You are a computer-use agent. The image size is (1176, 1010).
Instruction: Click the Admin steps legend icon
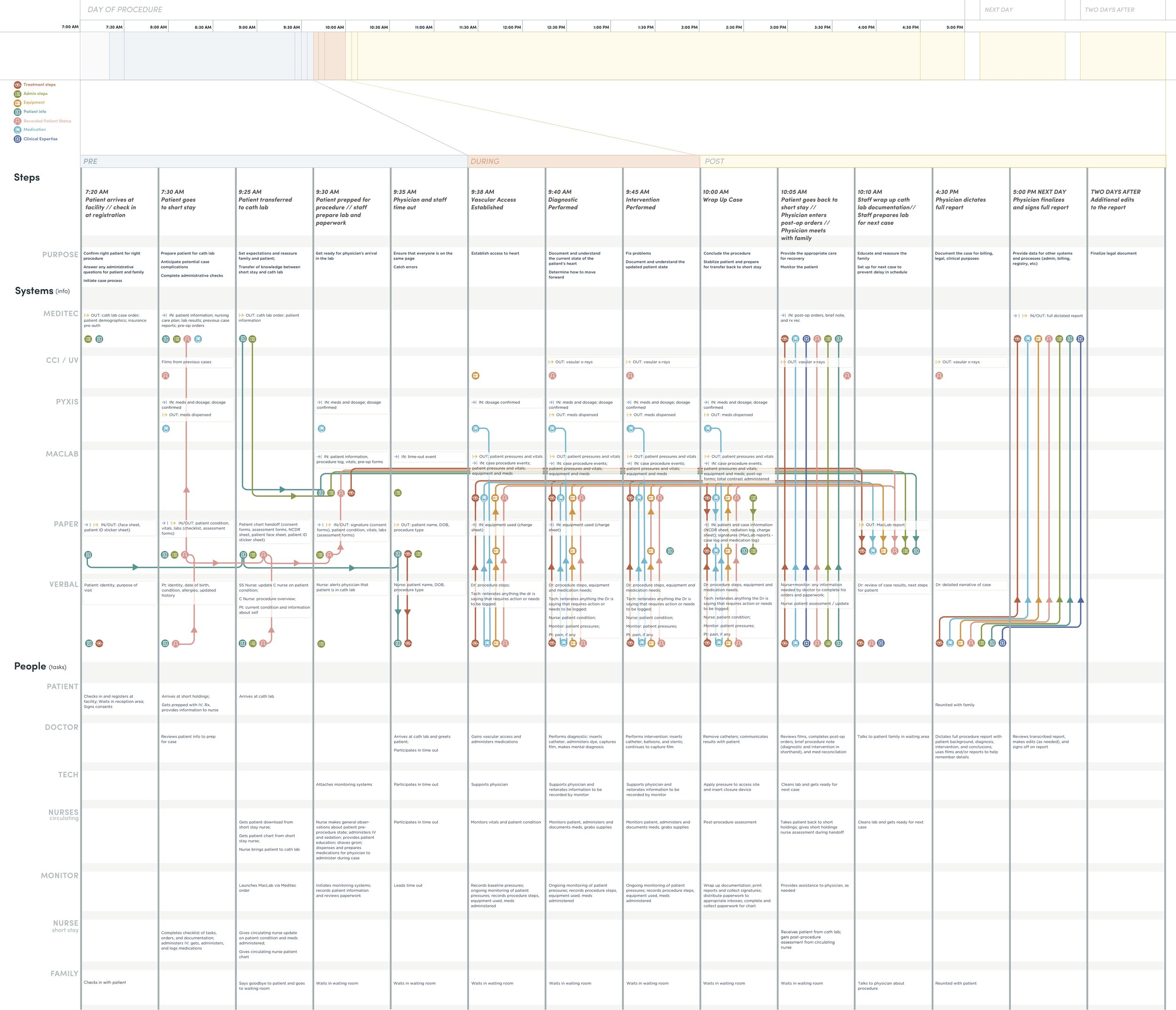coord(17,94)
